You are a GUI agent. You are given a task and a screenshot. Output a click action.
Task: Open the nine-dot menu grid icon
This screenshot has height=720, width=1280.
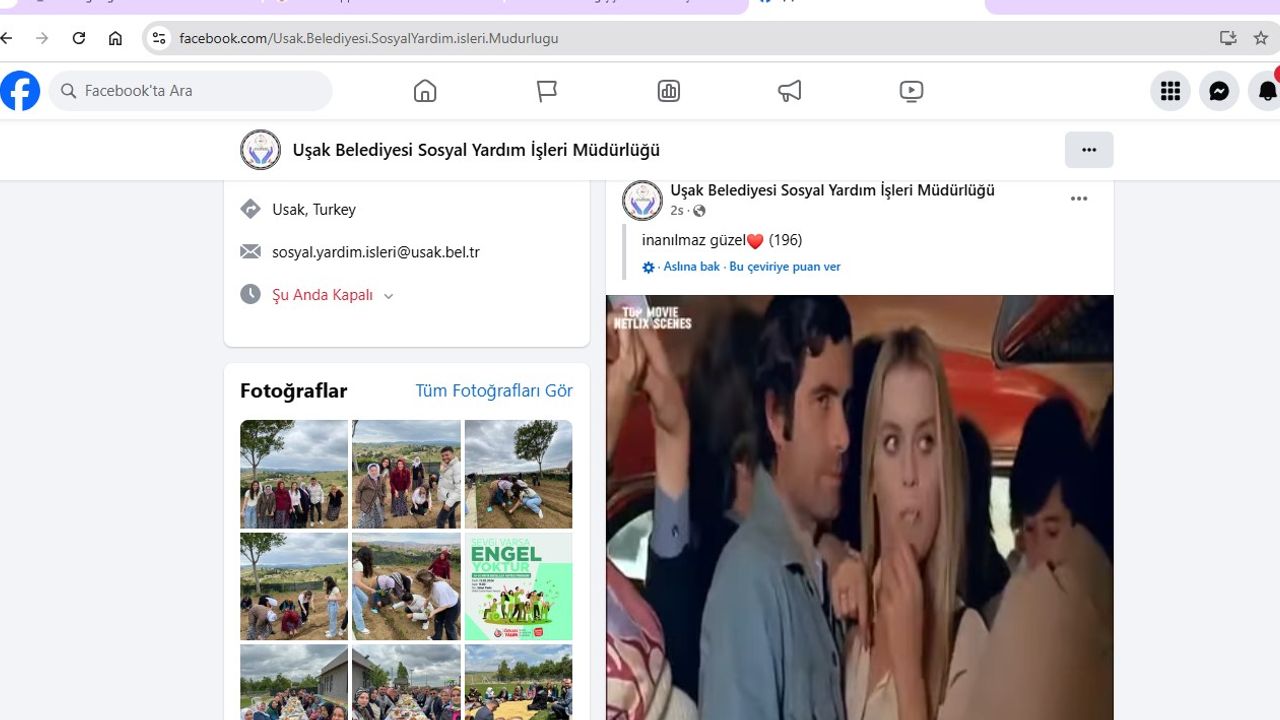(x=1170, y=91)
